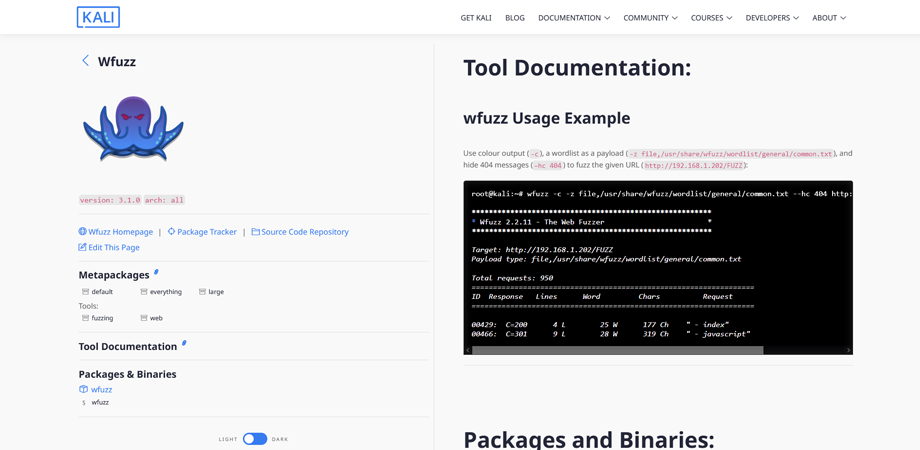Select the default metapackage
Viewport: 920px width, 450px height.
tap(102, 292)
